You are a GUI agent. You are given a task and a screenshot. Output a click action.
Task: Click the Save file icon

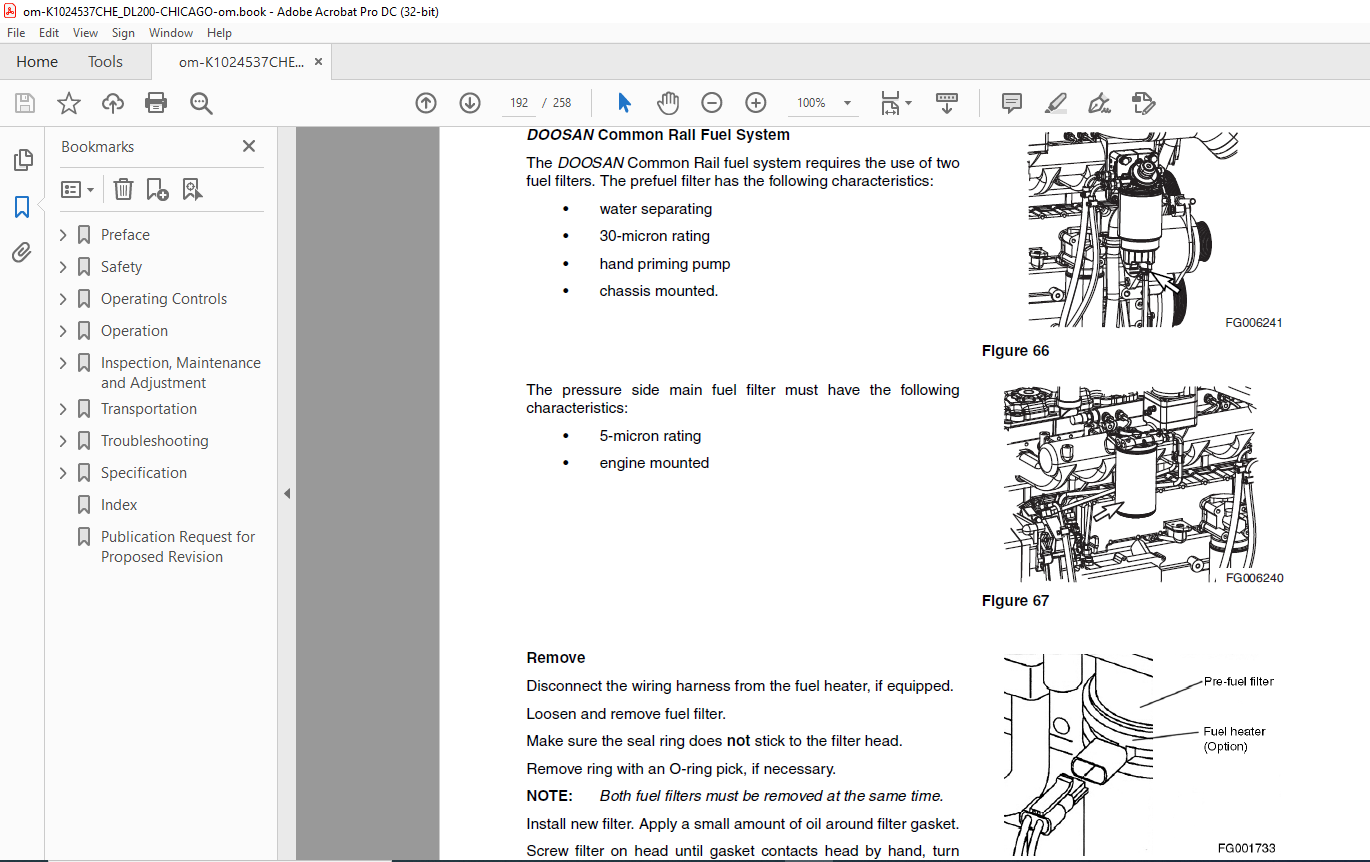[25, 103]
